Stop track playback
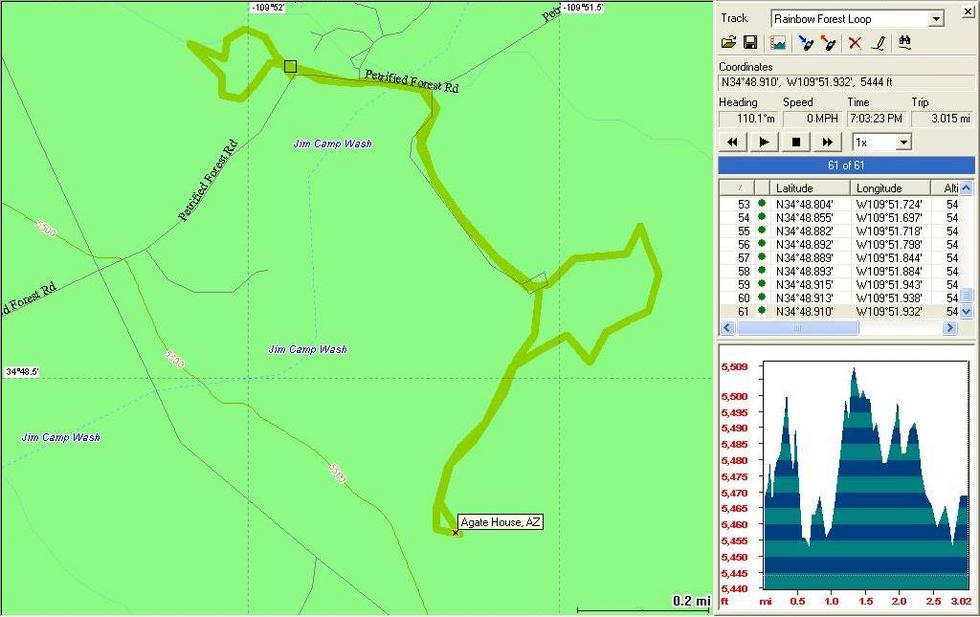The height and width of the screenshot is (617, 980). pyautogui.click(x=796, y=142)
